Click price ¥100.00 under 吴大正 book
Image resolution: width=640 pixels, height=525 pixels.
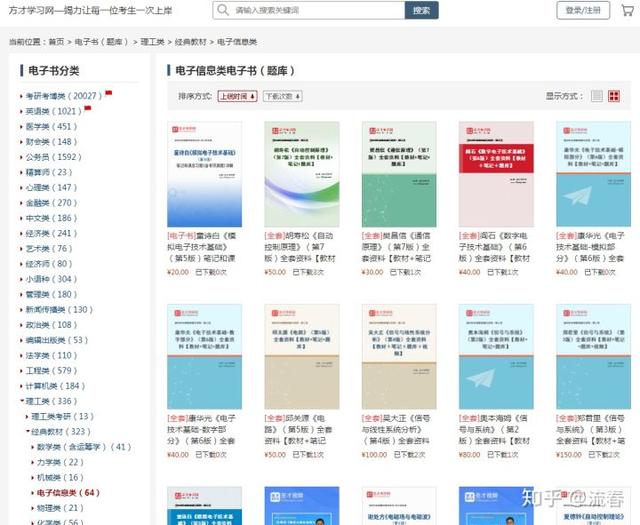(x=374, y=454)
